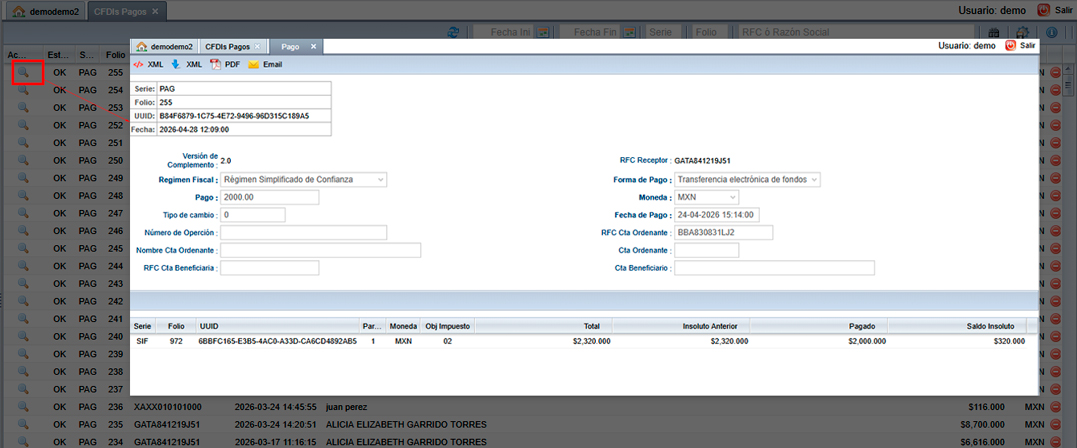This screenshot has height=448, width=1077.
Task: Open the Fecha Fin calendar picker
Action: (631, 32)
